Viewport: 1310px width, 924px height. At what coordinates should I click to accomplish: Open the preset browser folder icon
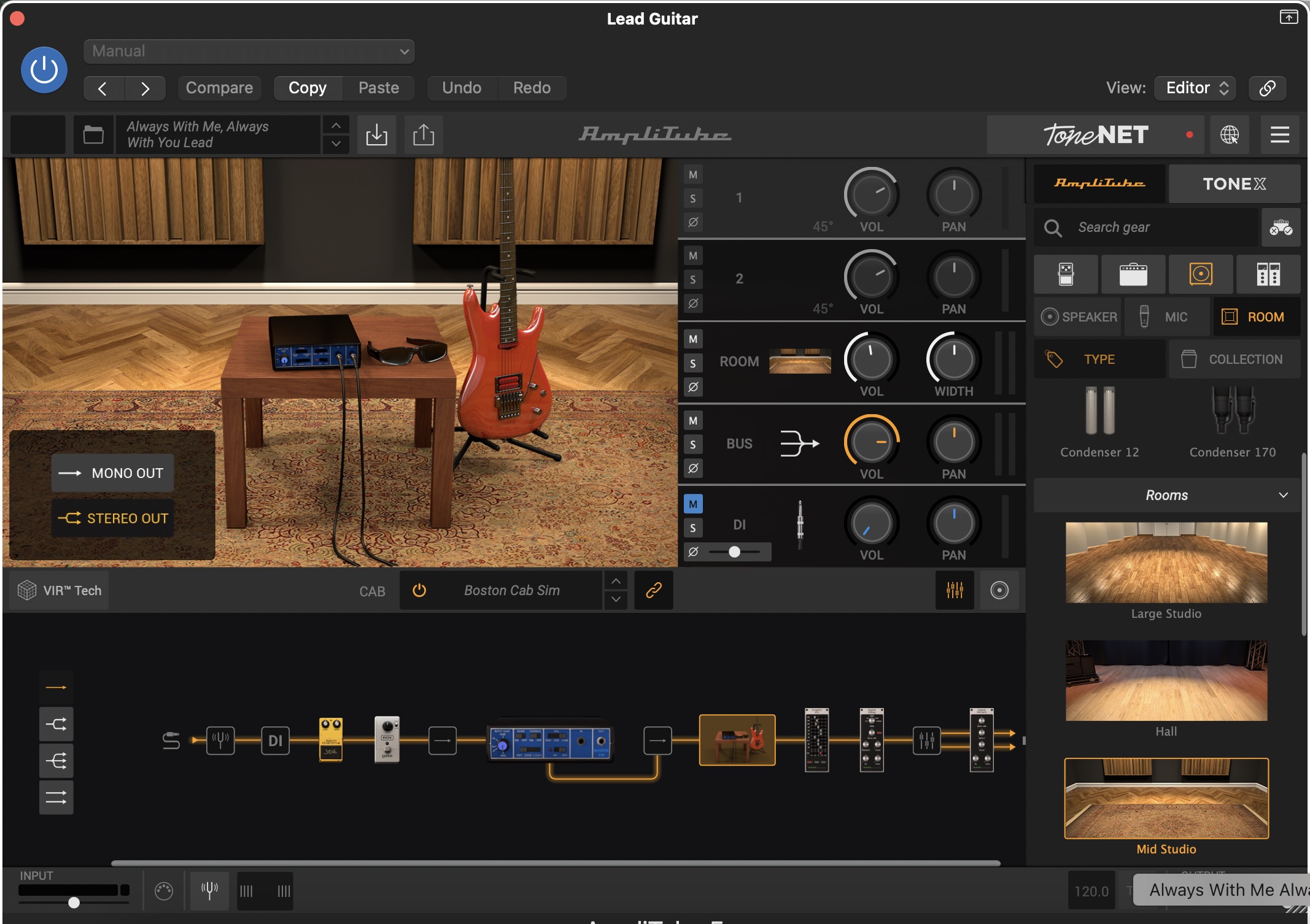(93, 134)
